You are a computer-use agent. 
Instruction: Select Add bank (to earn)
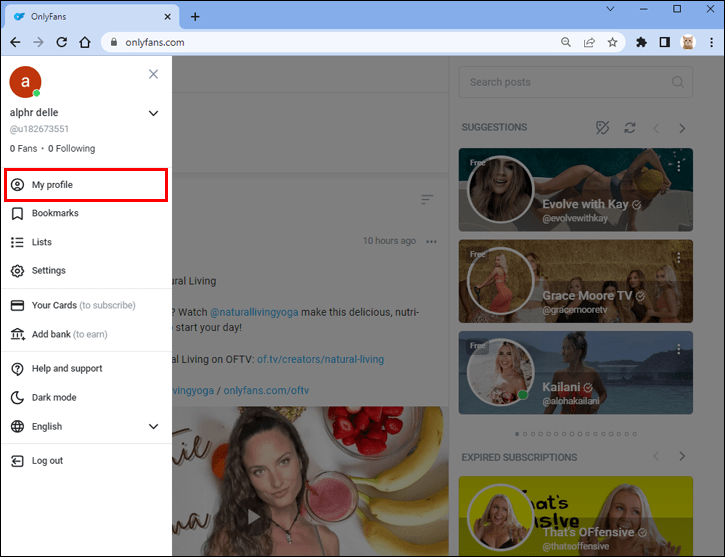click(x=86, y=334)
